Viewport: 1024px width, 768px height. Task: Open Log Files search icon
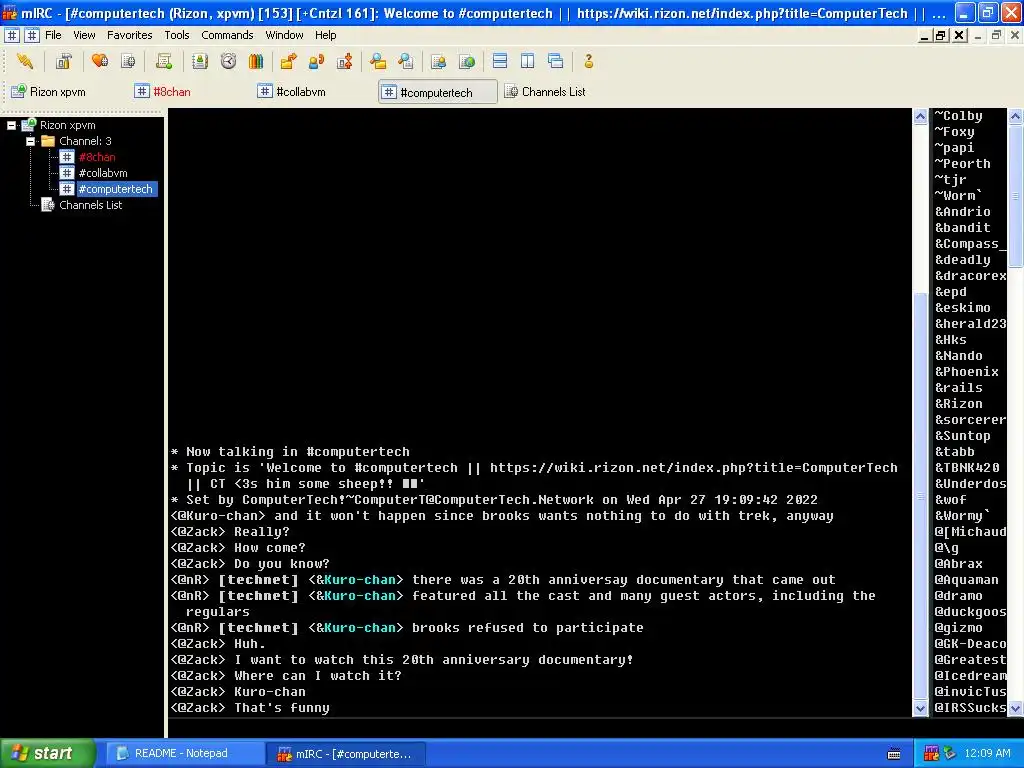tap(406, 61)
